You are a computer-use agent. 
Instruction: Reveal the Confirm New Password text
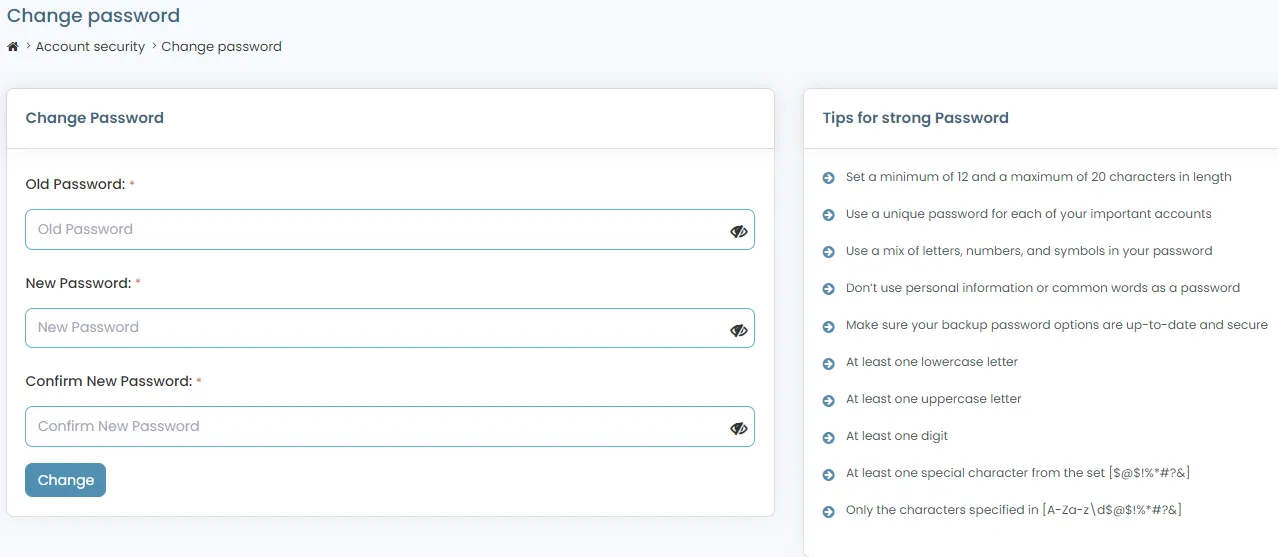pyautogui.click(x=739, y=428)
